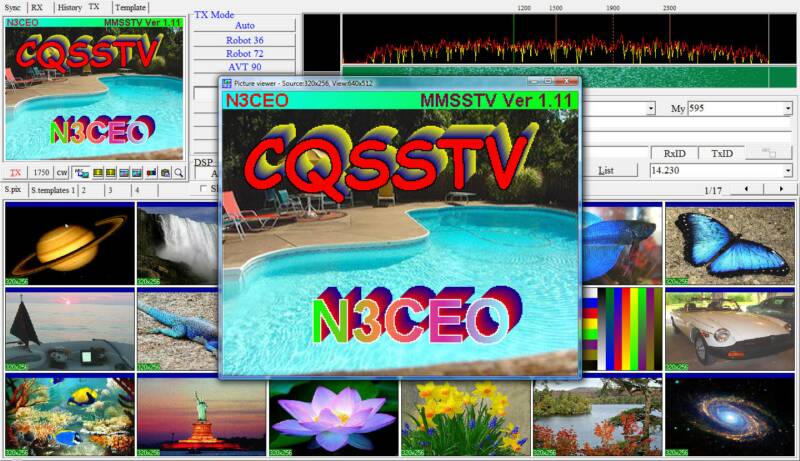The height and width of the screenshot is (461, 800).
Task: Click the first yellow template icon
Action: (97, 173)
